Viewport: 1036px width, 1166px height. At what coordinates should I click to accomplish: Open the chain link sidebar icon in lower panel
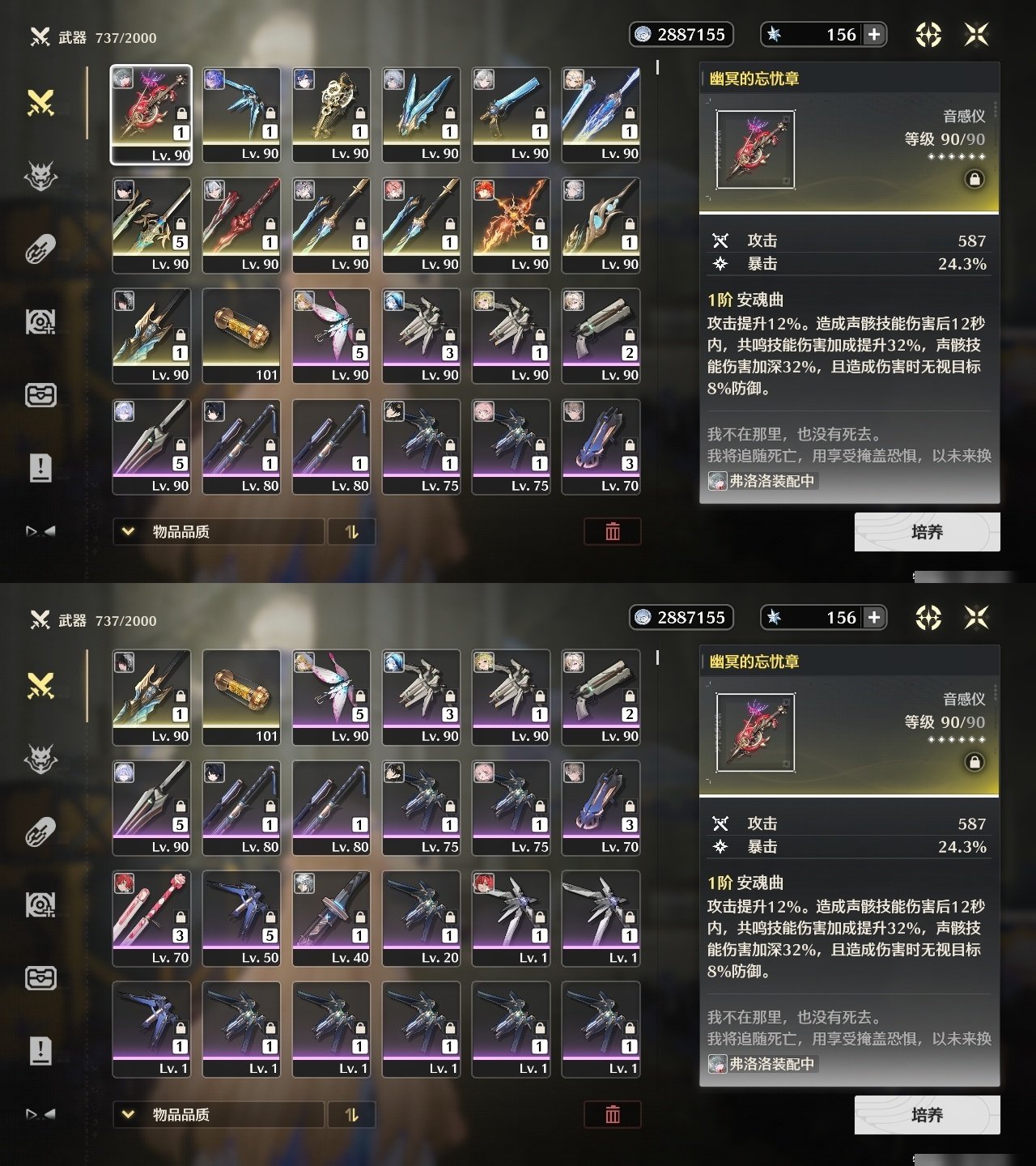[x=40, y=832]
